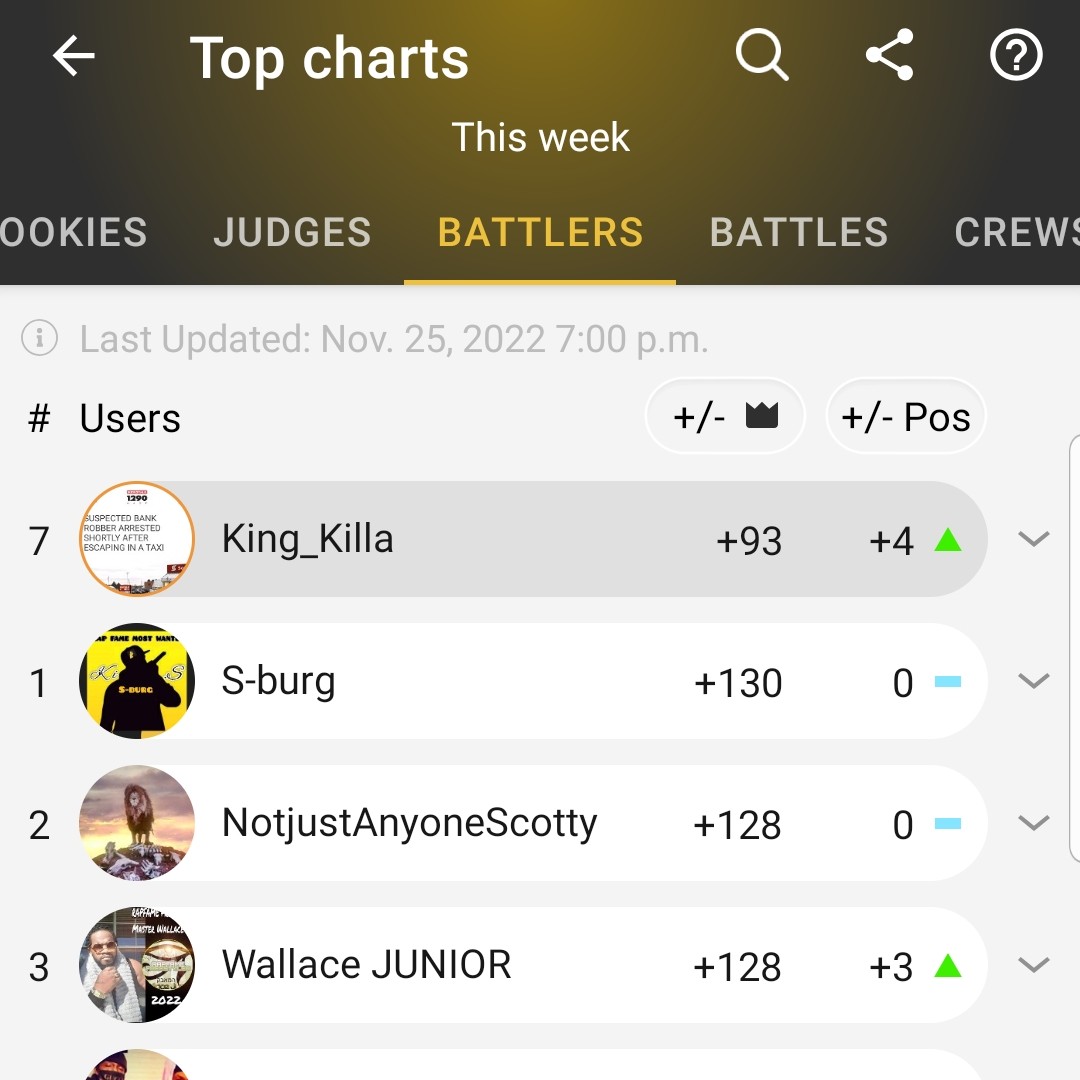Open King_Killa avatar thumbnail
The image size is (1080, 1080).
pos(137,539)
